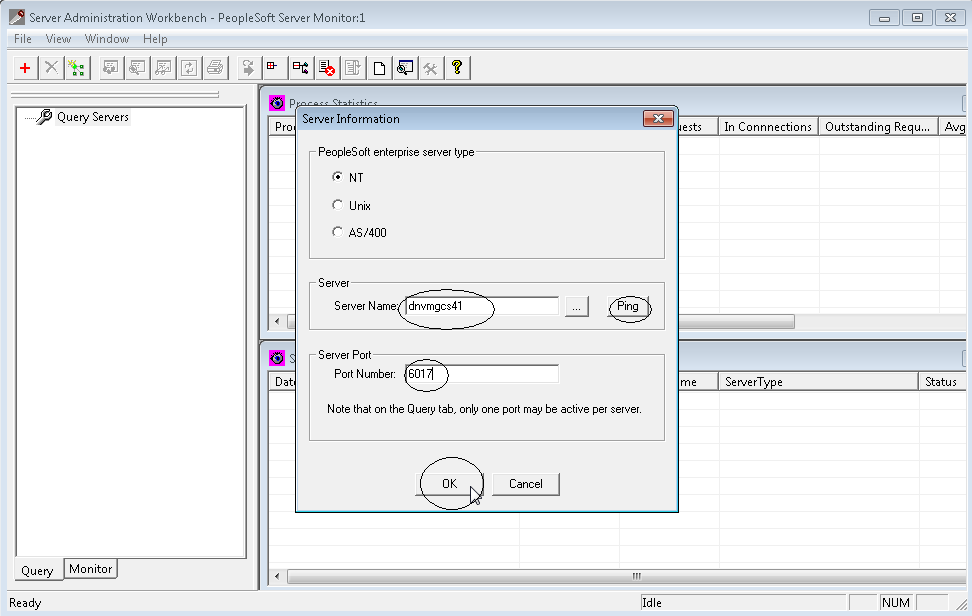The image size is (972, 616).
Task: Click the wrench icon beside Query Servers
Action: tap(44, 117)
